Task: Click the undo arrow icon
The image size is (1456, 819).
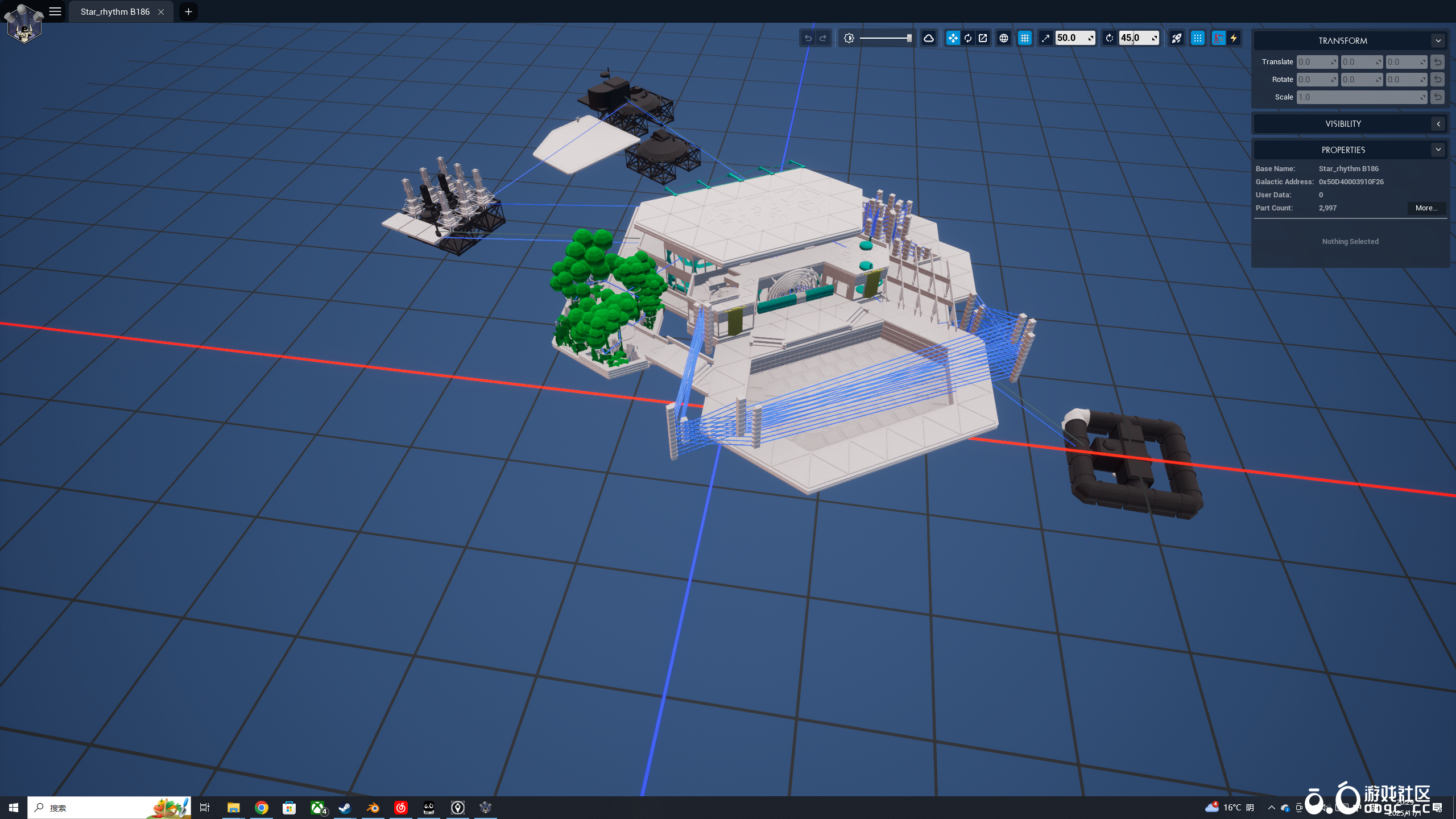Action: 808,38
